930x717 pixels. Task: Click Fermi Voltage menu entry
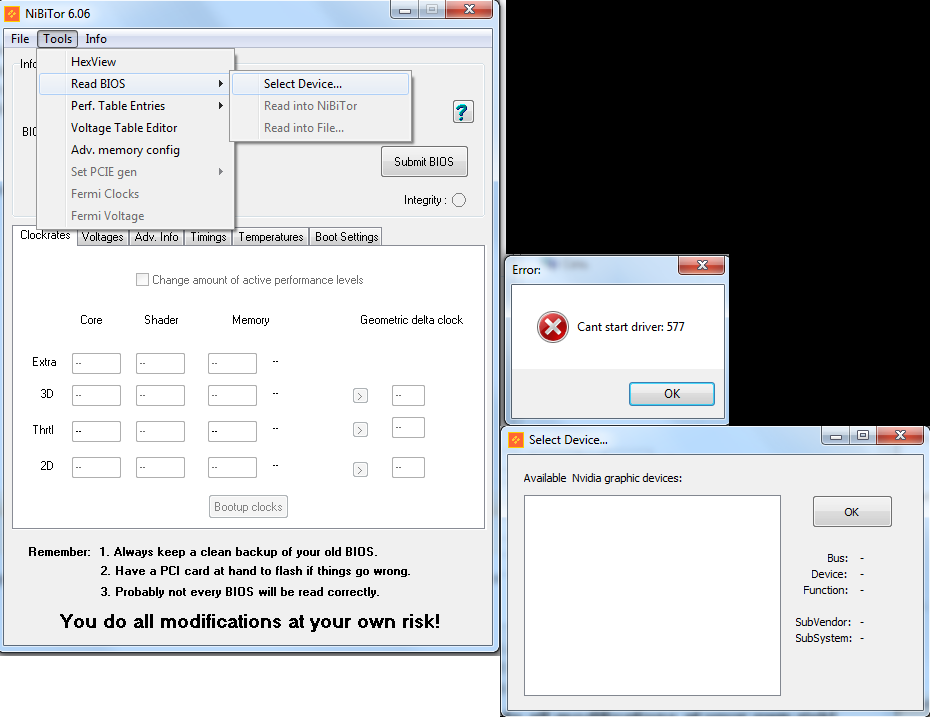[x=136, y=216]
